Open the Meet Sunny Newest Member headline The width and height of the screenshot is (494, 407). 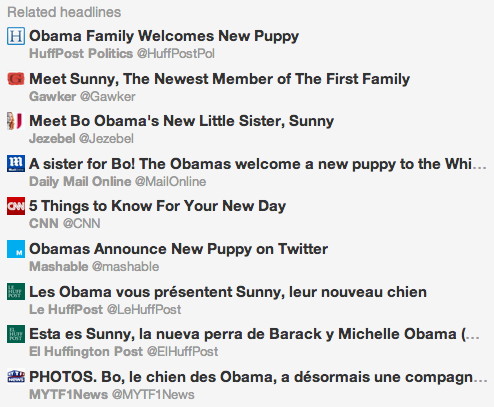219,79
